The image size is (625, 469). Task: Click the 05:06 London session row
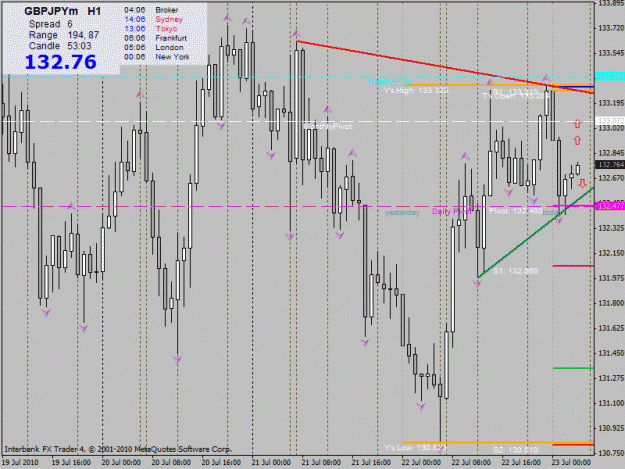pos(154,47)
